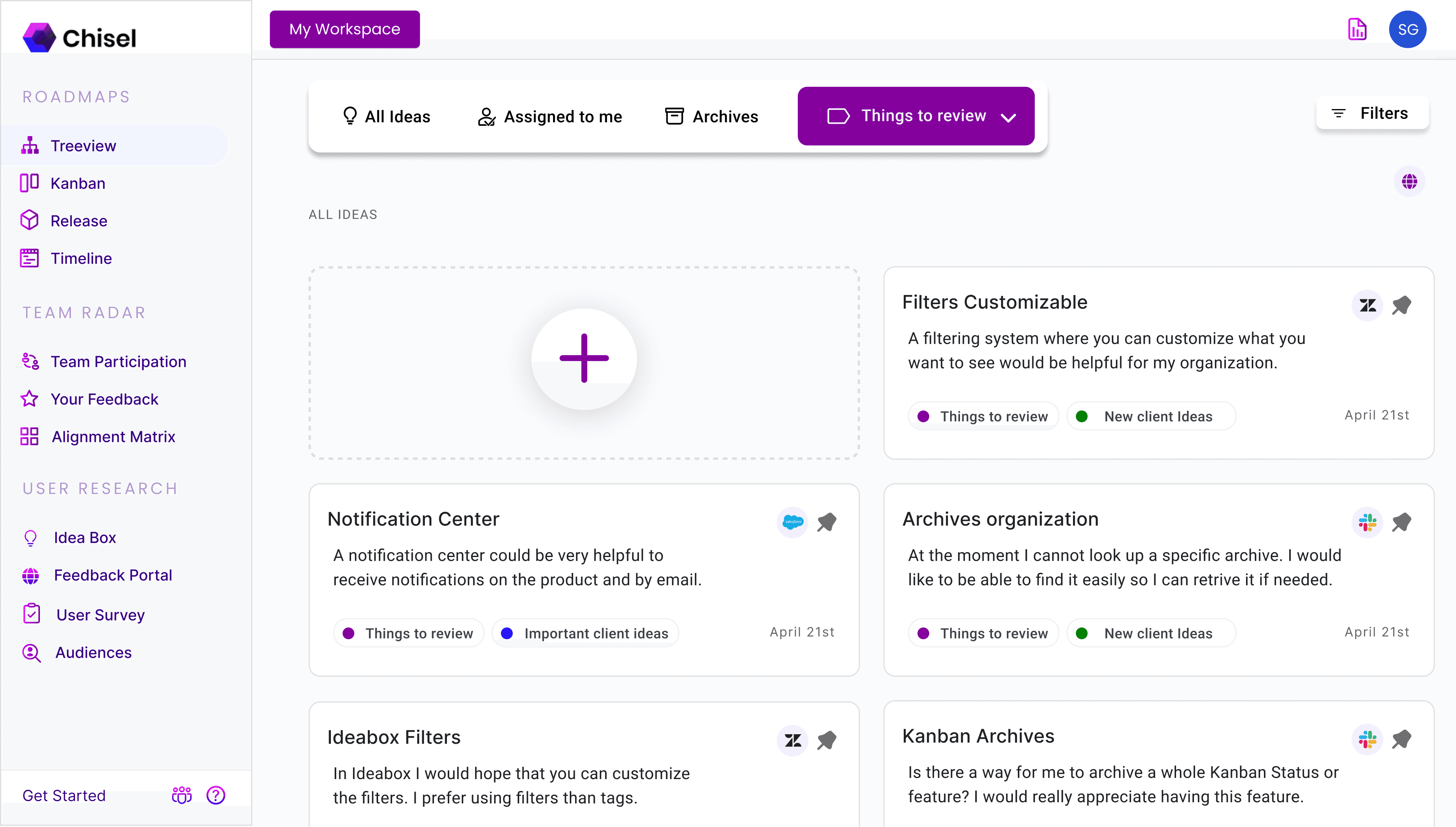Click the team people icon near Get Started
This screenshot has width=1456, height=827.
[x=182, y=795]
